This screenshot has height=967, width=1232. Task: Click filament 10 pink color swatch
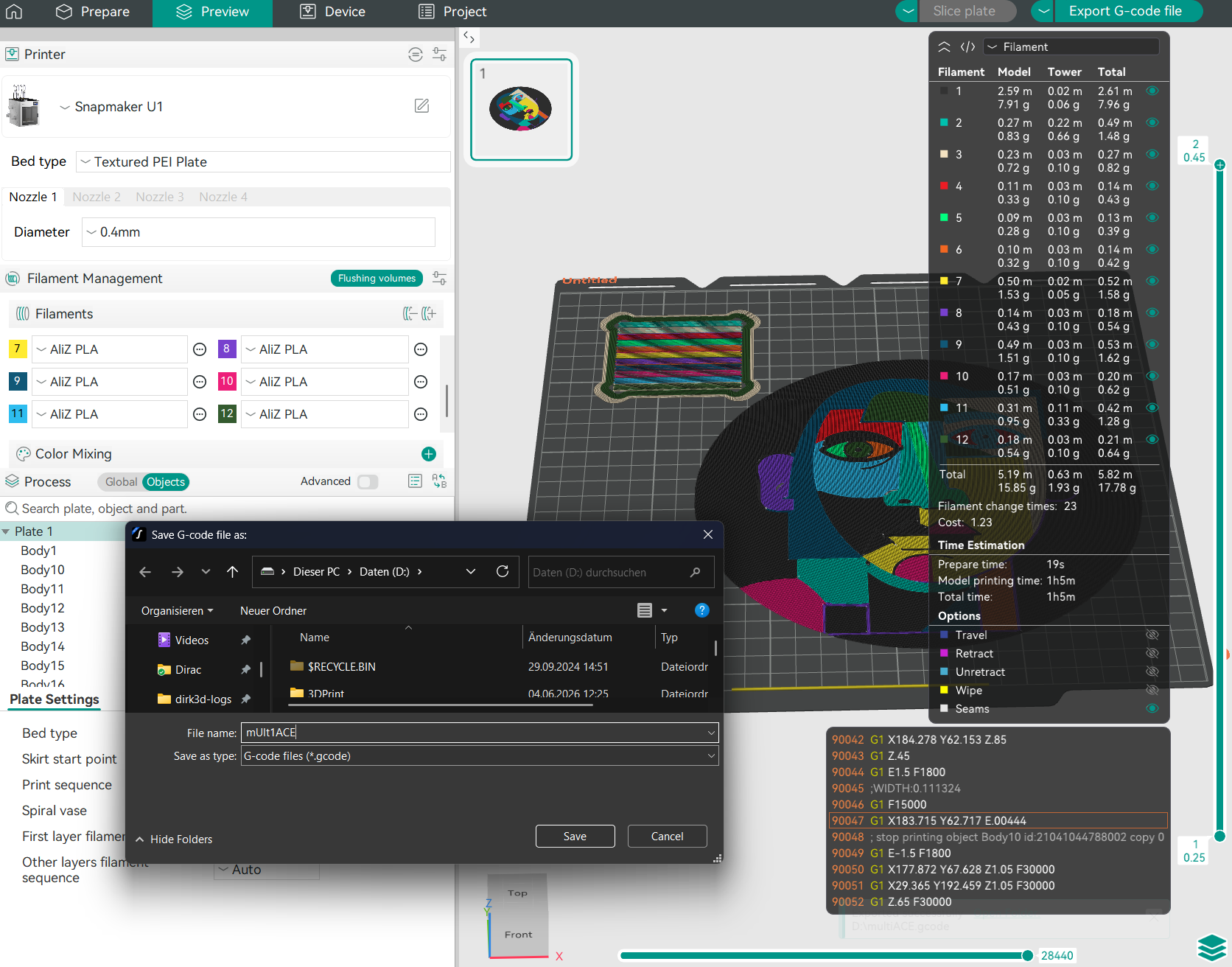pos(227,381)
